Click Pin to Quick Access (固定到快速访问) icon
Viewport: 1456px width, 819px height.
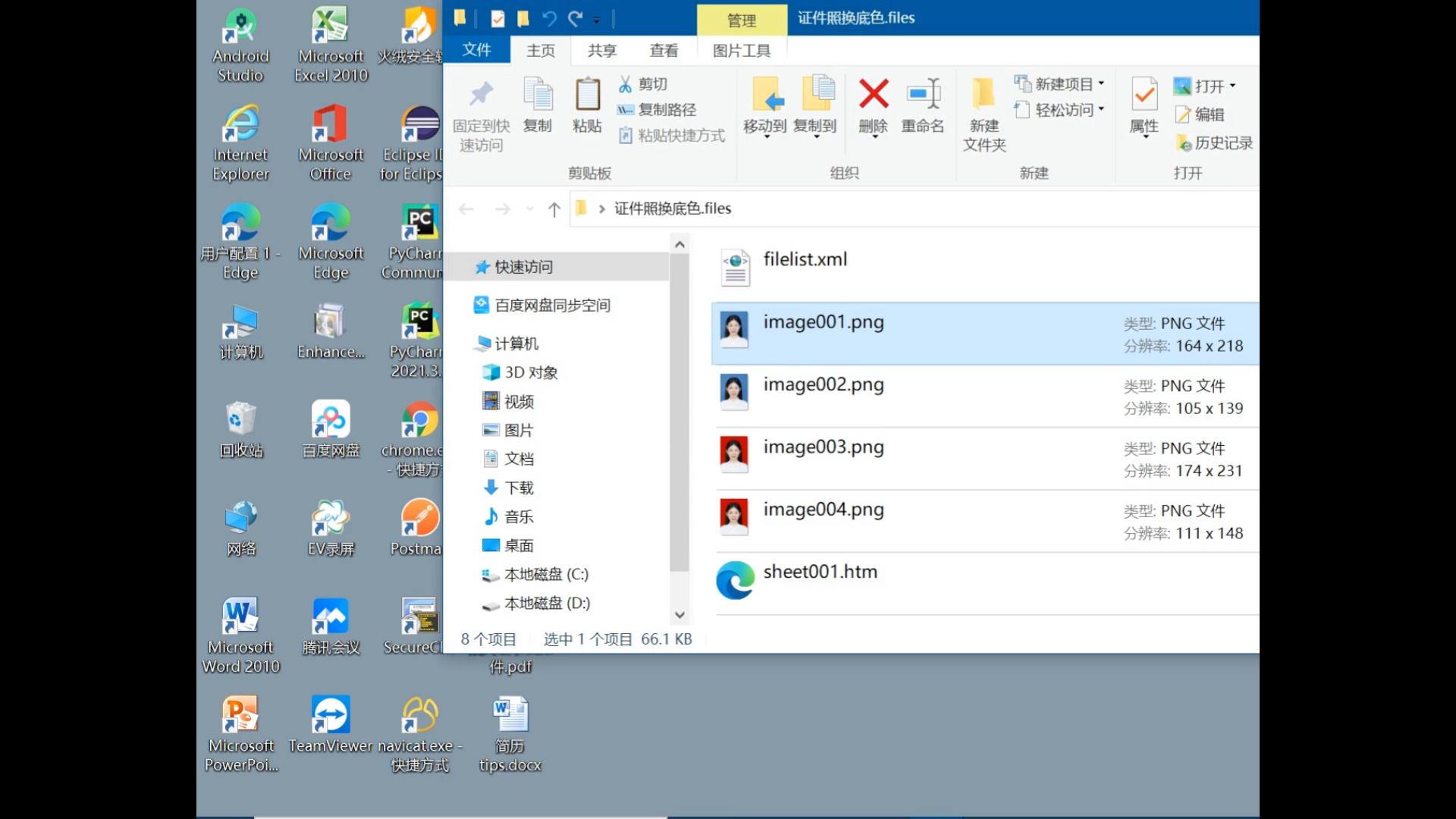pyautogui.click(x=481, y=95)
